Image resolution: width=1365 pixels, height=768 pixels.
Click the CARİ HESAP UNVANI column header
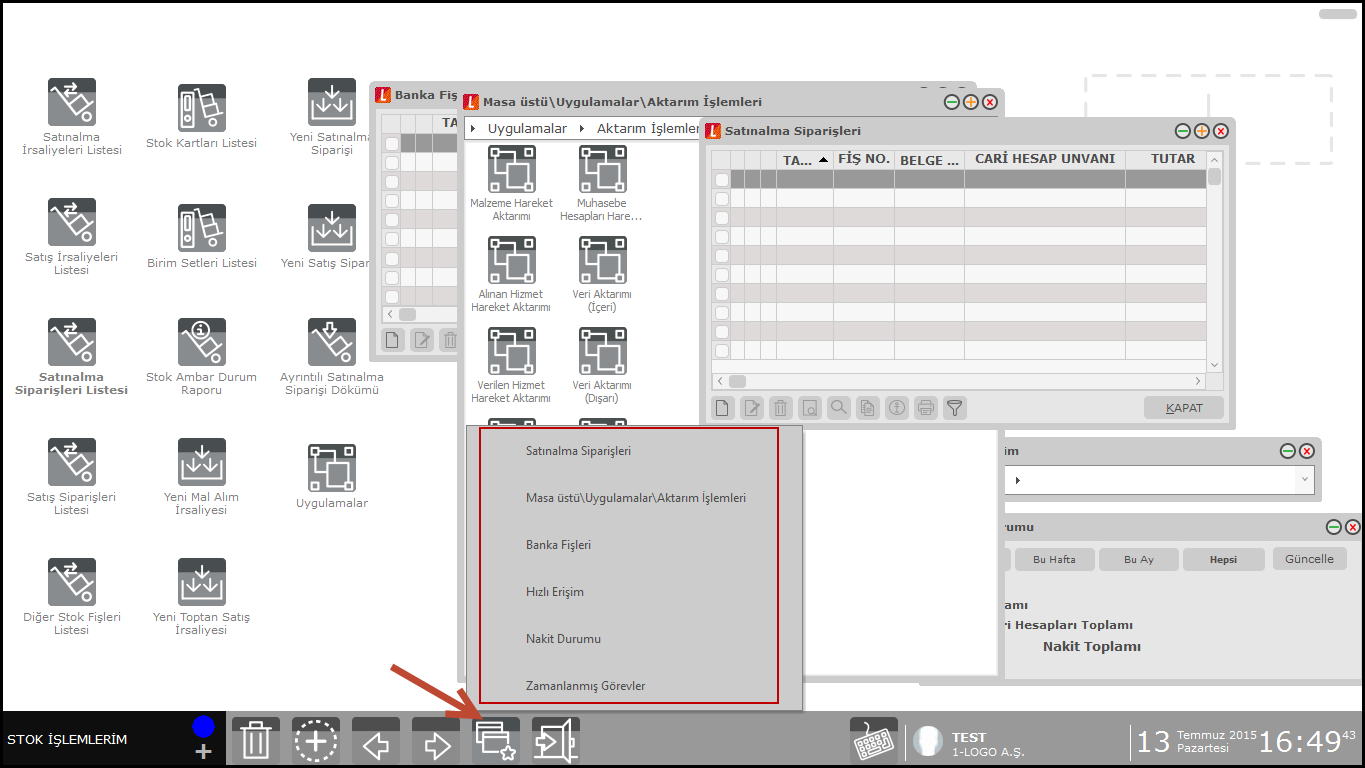pyautogui.click(x=1045, y=159)
